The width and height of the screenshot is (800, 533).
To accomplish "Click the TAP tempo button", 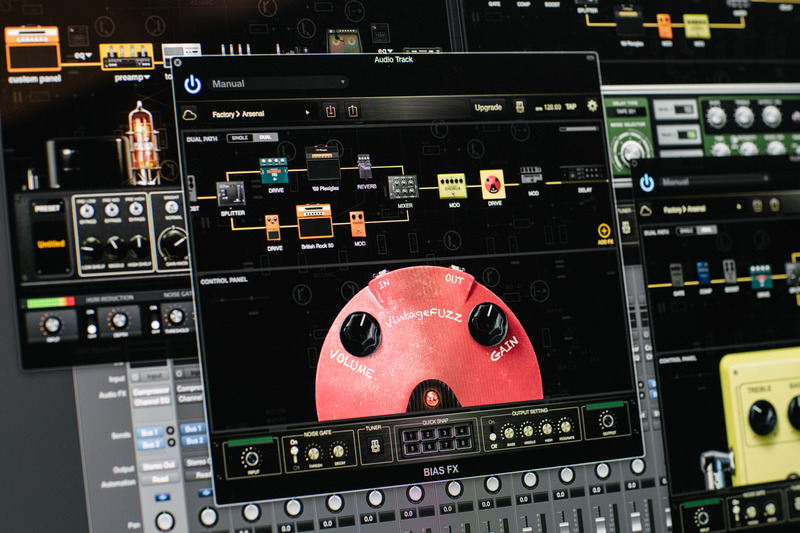I will click(571, 107).
